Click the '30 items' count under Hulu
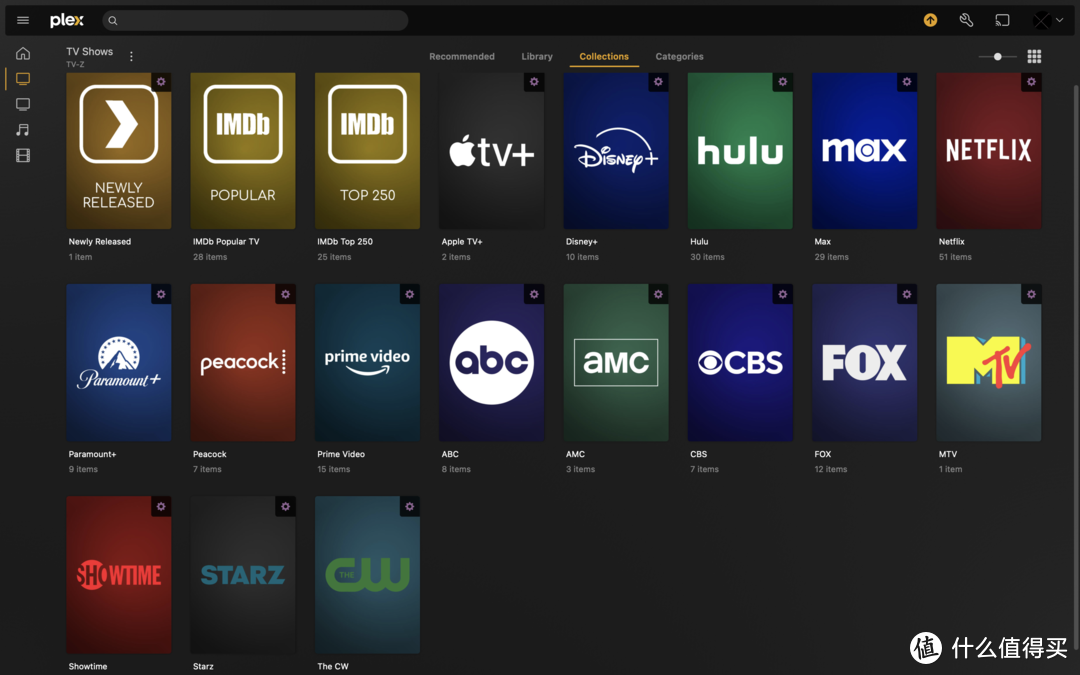 [707, 257]
